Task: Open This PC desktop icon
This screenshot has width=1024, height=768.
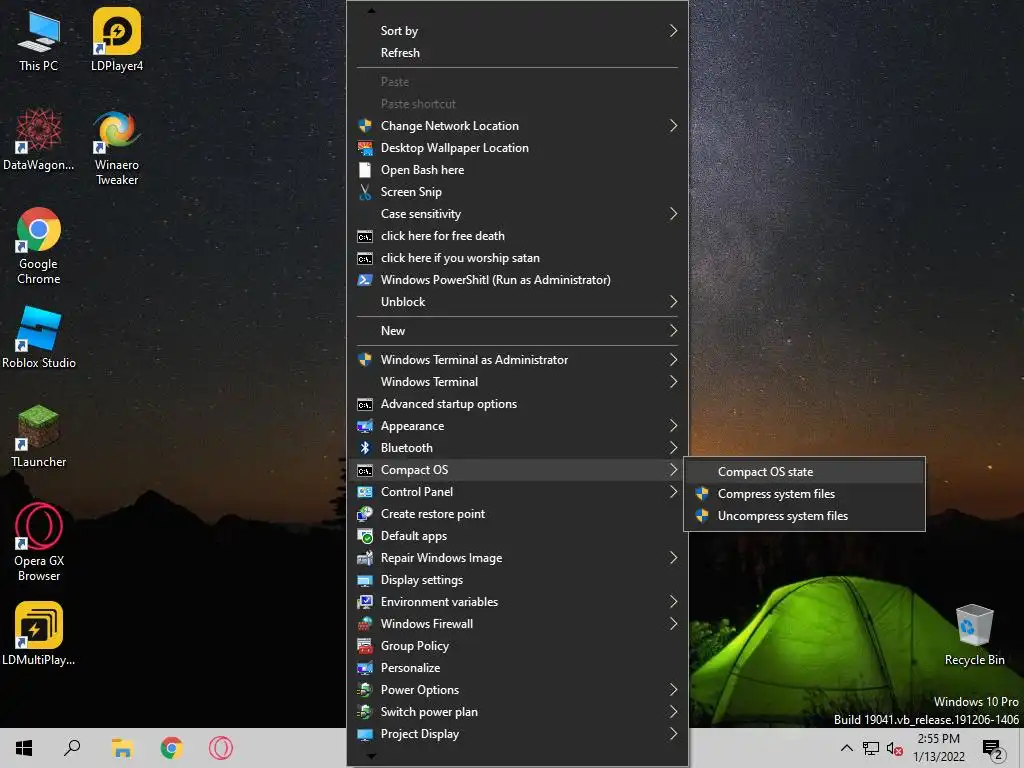Action: pyautogui.click(x=39, y=40)
